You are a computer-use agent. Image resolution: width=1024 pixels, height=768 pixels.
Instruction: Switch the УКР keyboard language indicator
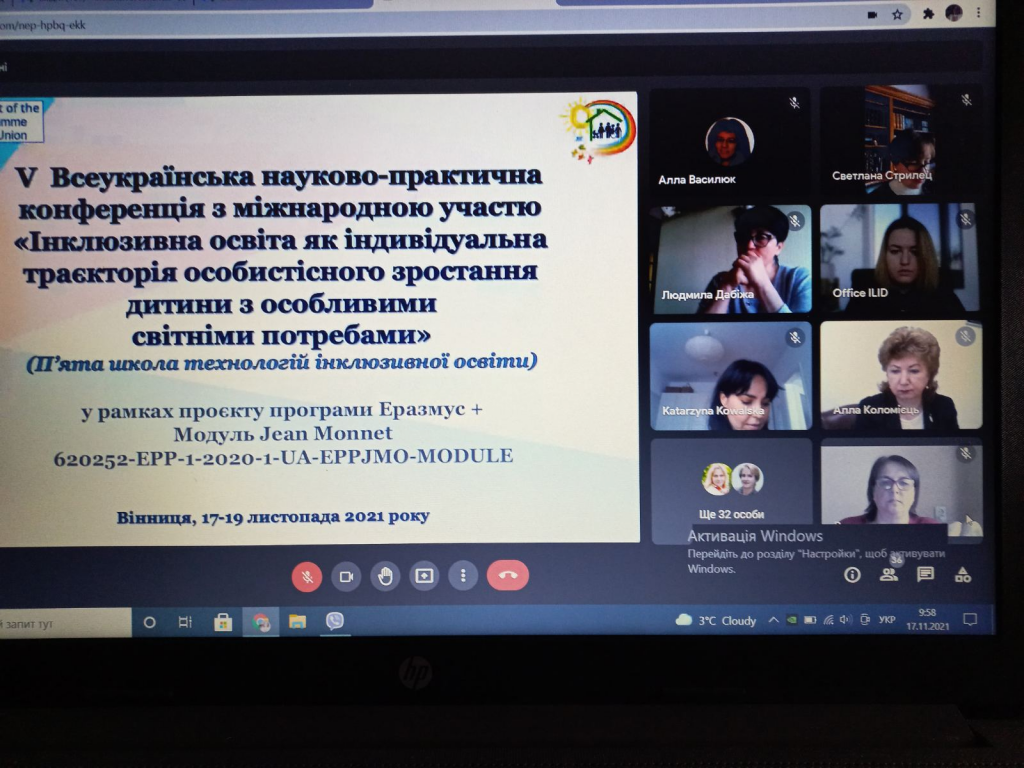tap(885, 621)
